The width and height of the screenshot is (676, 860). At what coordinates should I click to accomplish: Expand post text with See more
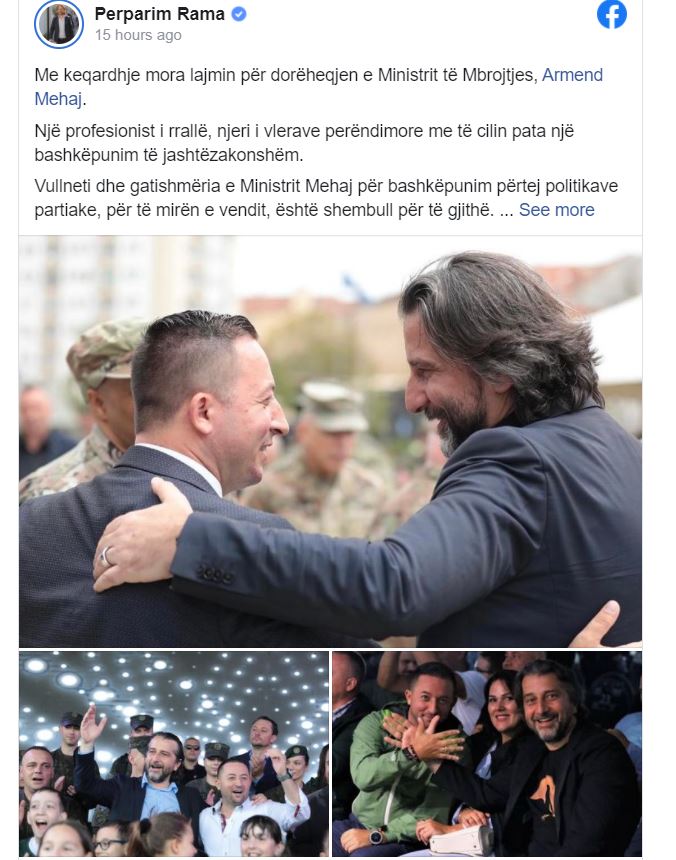coord(556,210)
